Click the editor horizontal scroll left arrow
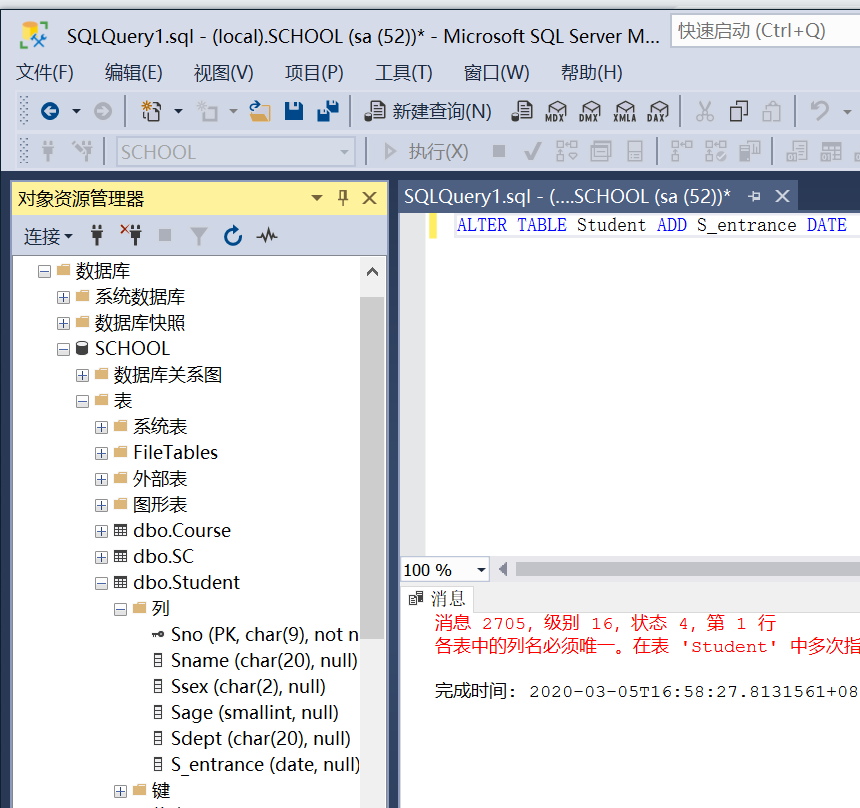860x808 pixels. pos(502,569)
